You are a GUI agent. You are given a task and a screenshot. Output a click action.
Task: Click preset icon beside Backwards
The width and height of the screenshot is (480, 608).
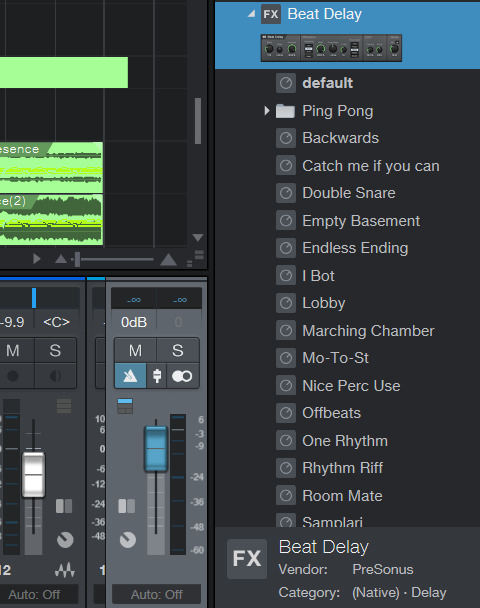(286, 138)
